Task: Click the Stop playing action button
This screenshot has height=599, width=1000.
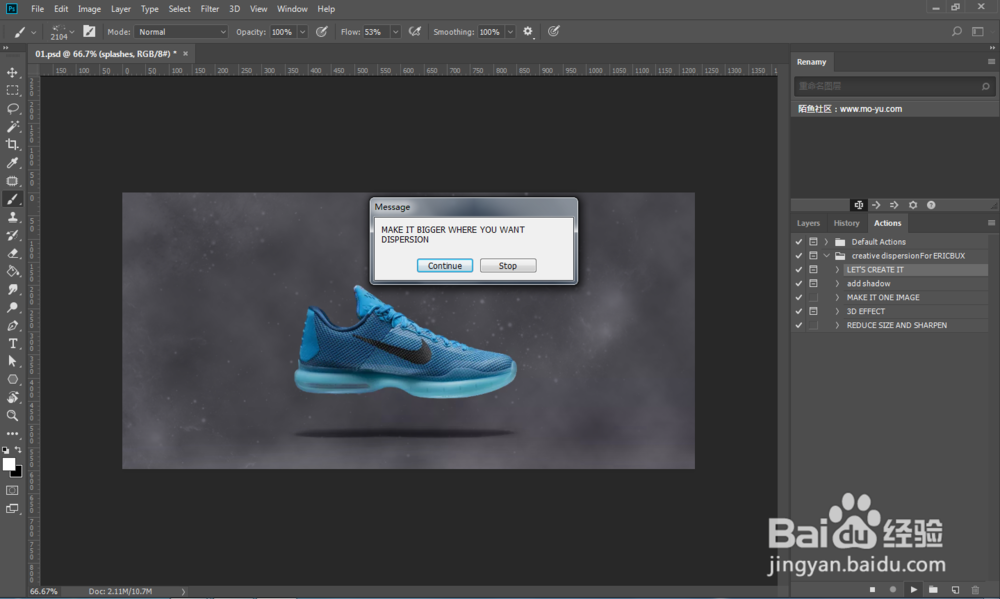Action: (872, 589)
